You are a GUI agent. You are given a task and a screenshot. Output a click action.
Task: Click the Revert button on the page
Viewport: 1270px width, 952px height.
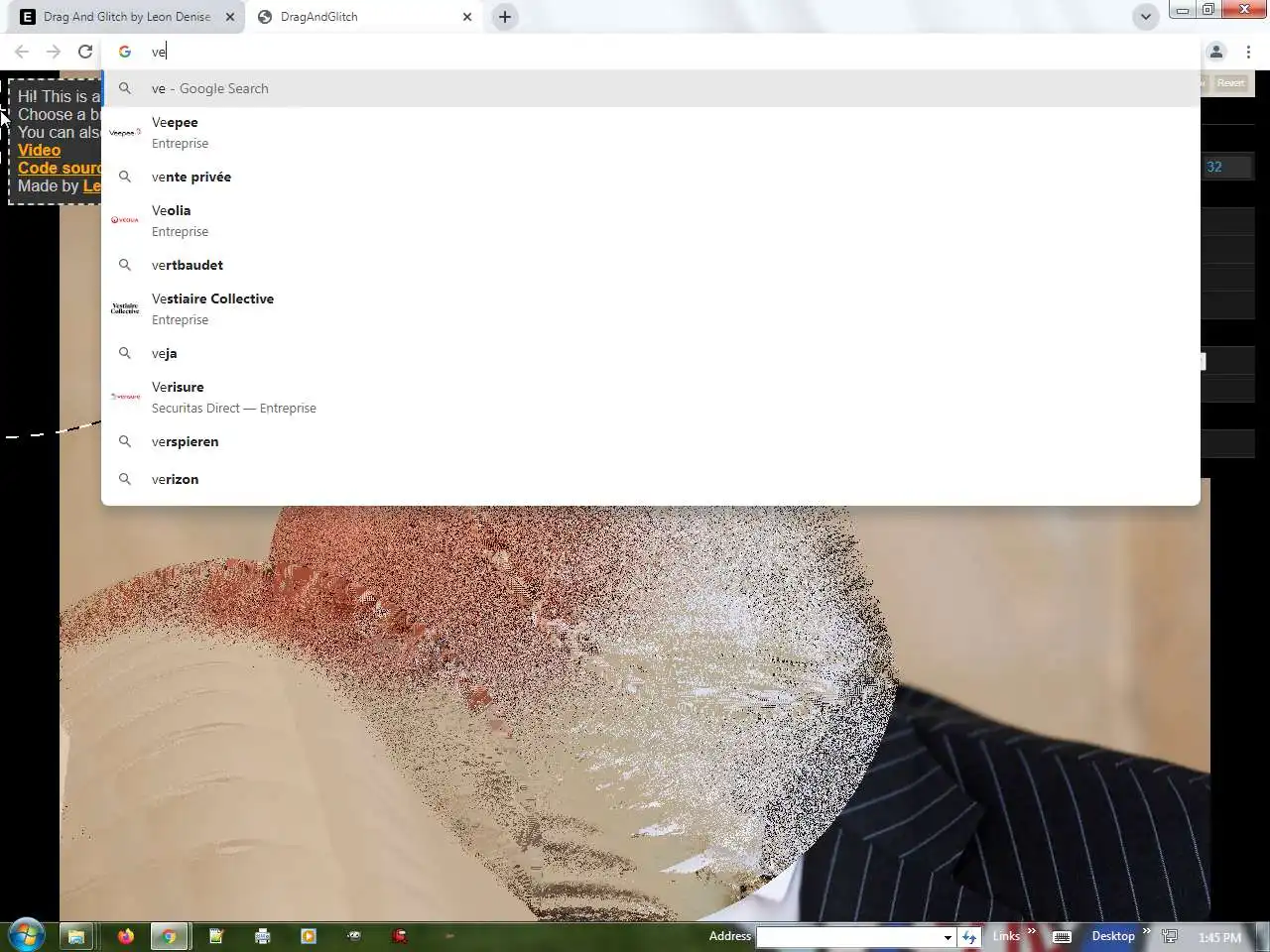1230,83
